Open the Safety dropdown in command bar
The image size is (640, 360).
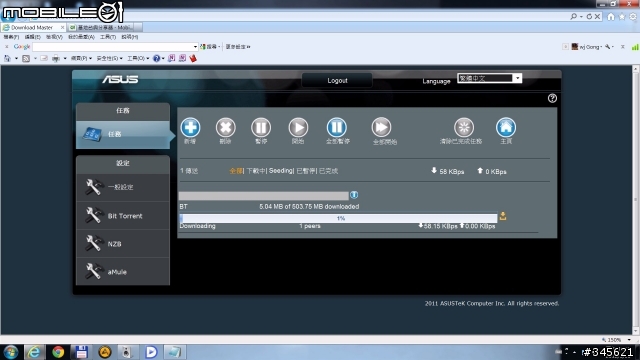click(x=109, y=58)
